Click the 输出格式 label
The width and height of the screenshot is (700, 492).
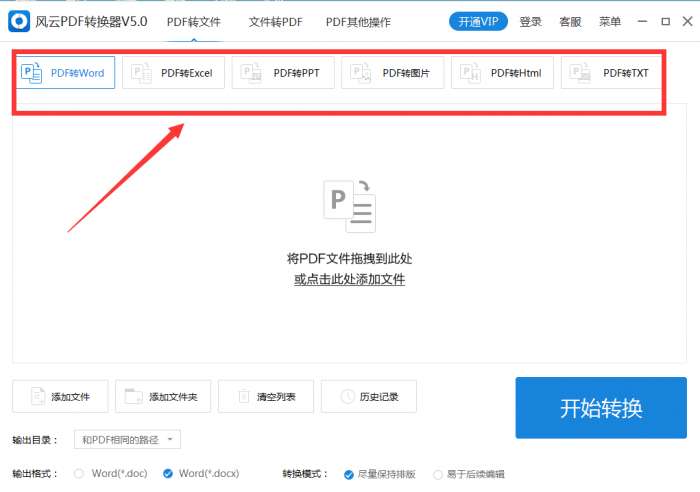pyautogui.click(x=35, y=474)
